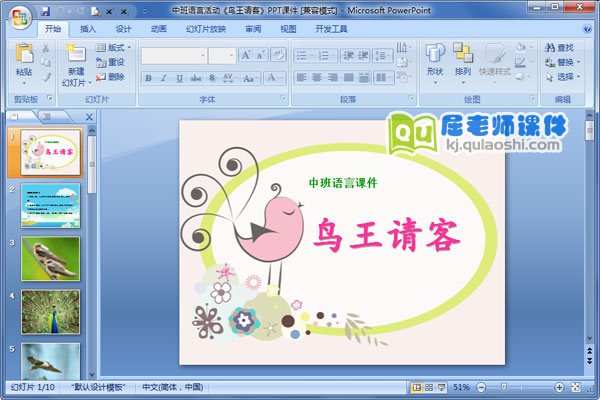This screenshot has height=400, width=600.
Task: Click Replace (替换) button
Action: (562, 62)
